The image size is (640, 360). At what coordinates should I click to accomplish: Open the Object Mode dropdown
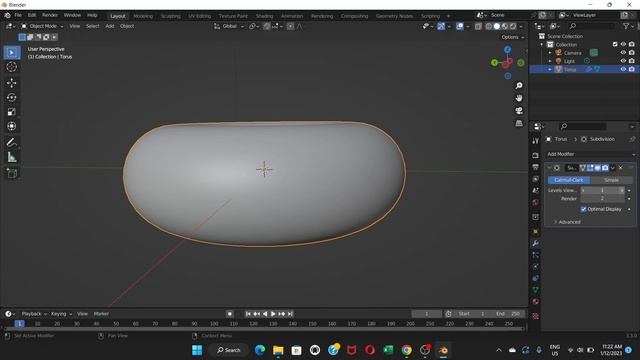click(x=42, y=26)
